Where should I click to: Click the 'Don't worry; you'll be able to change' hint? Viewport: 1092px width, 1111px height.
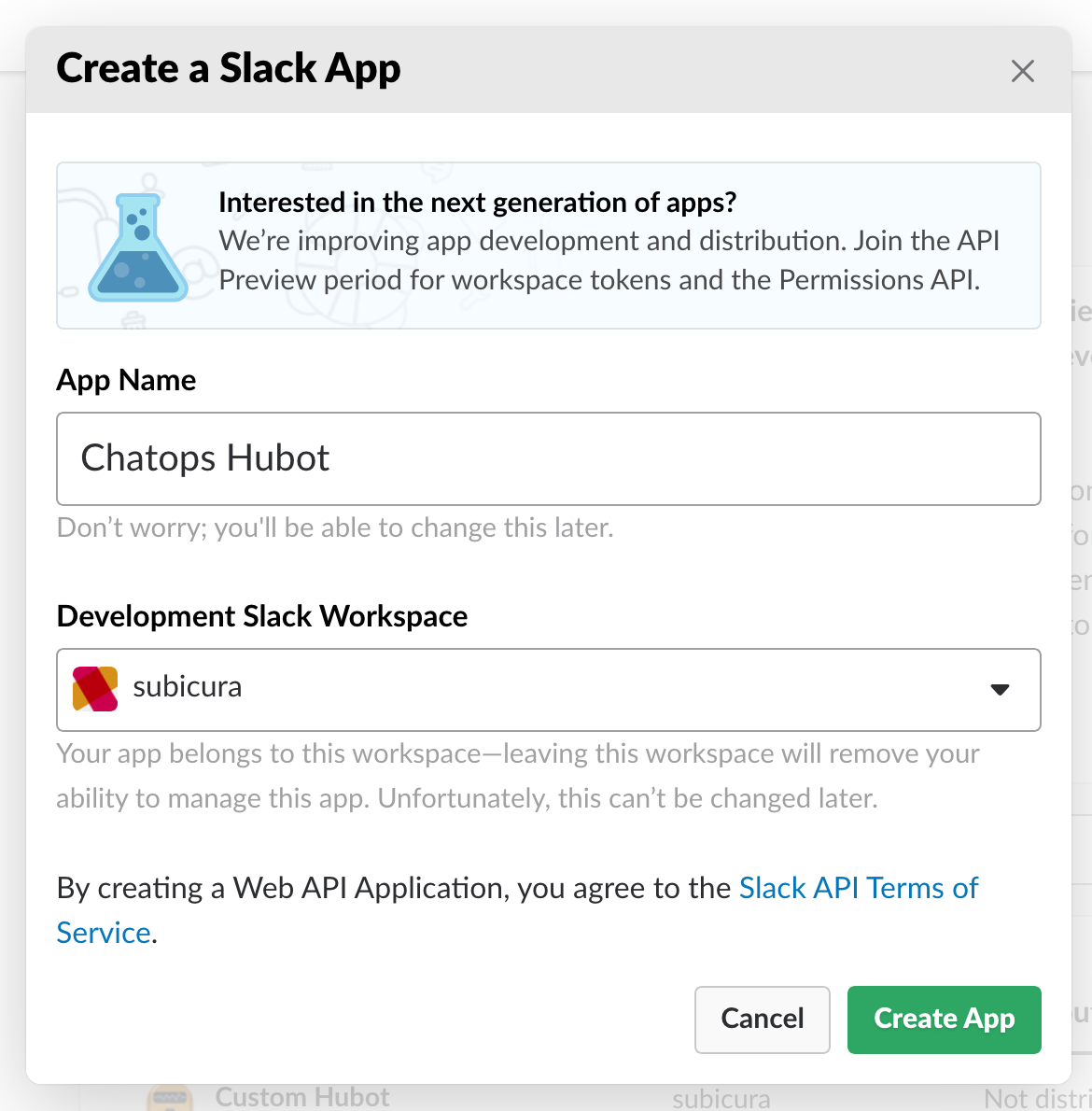335,527
